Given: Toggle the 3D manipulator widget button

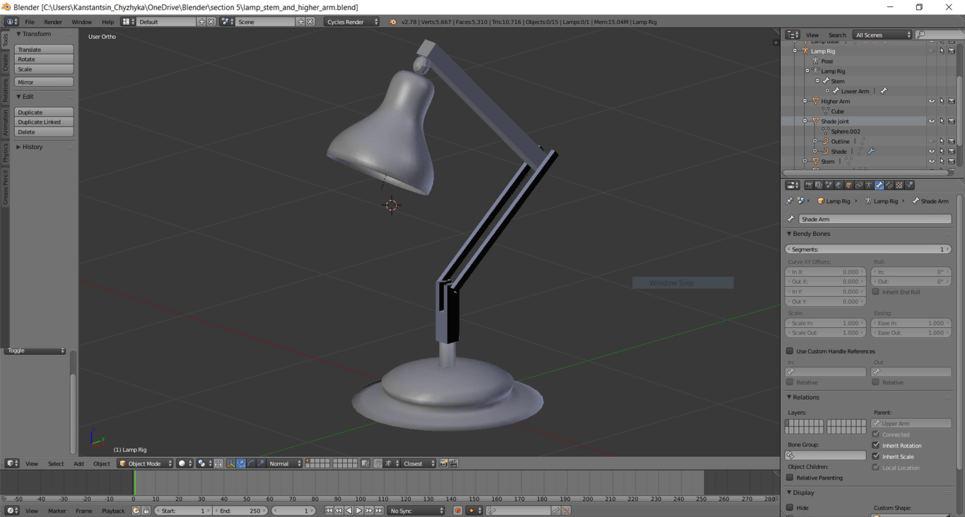Looking at the screenshot, I should [x=232, y=463].
